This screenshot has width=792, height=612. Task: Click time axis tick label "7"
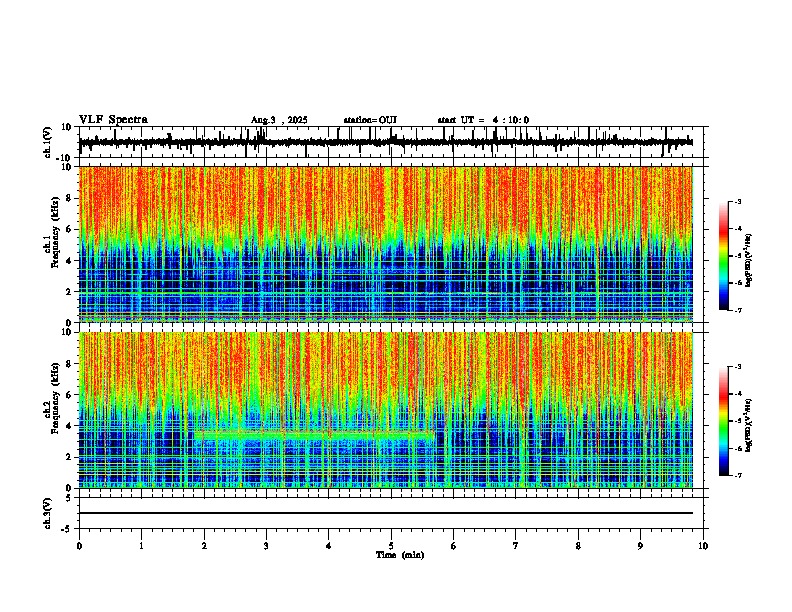(516, 546)
